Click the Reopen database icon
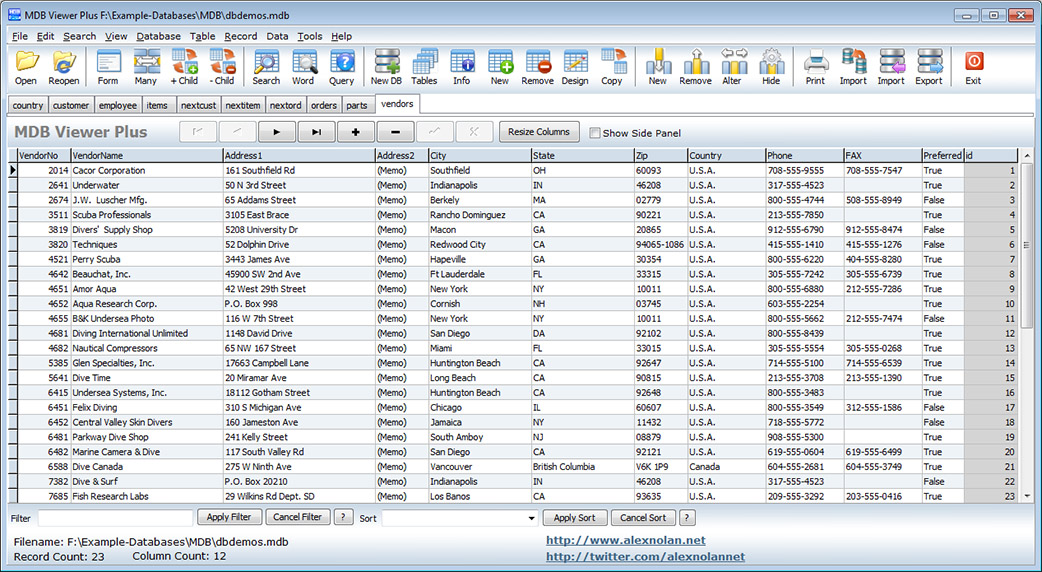Screen dimensions: 1042x572 click(x=64, y=67)
